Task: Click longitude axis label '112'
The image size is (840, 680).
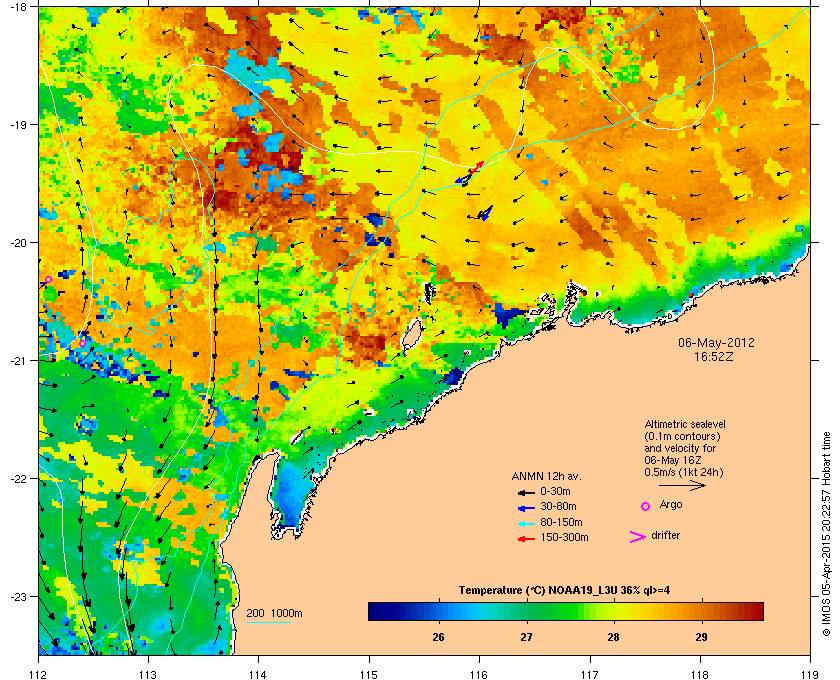Action: tap(39, 674)
